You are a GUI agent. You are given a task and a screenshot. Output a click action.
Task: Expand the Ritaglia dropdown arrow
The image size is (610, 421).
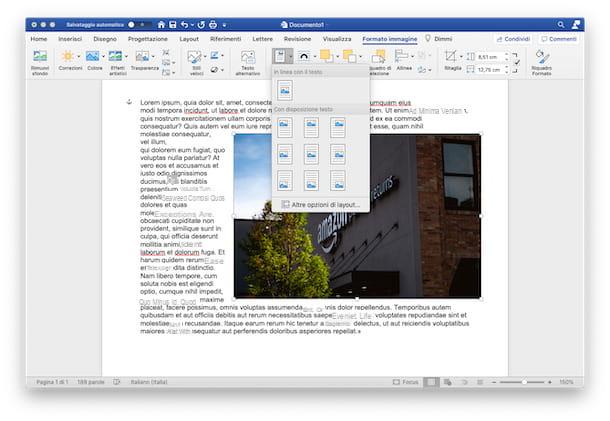click(x=461, y=56)
